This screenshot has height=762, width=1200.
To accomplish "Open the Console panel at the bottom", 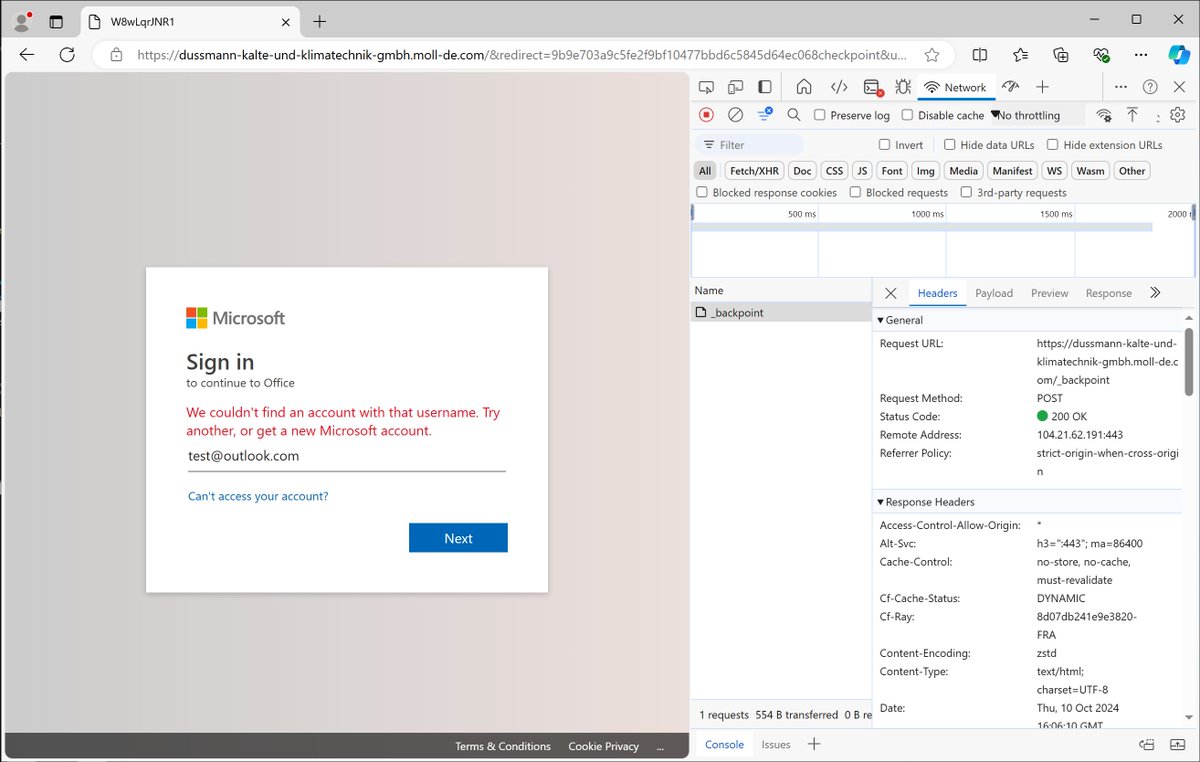I will click(723, 744).
